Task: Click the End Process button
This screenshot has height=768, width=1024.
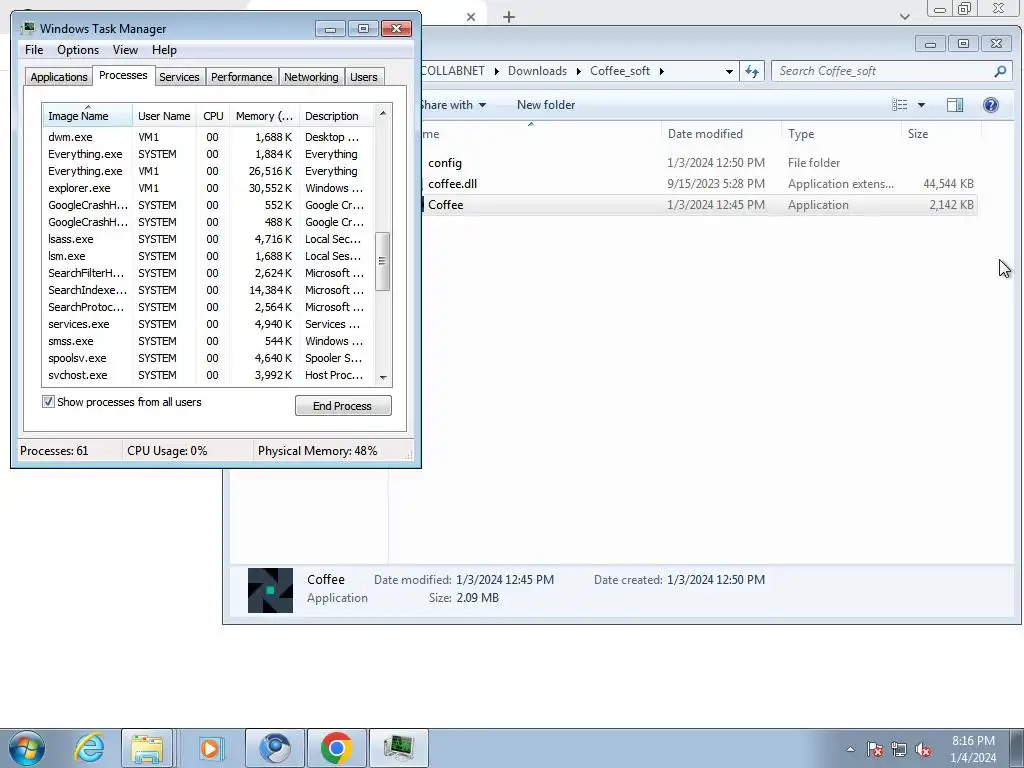Action: click(x=343, y=406)
